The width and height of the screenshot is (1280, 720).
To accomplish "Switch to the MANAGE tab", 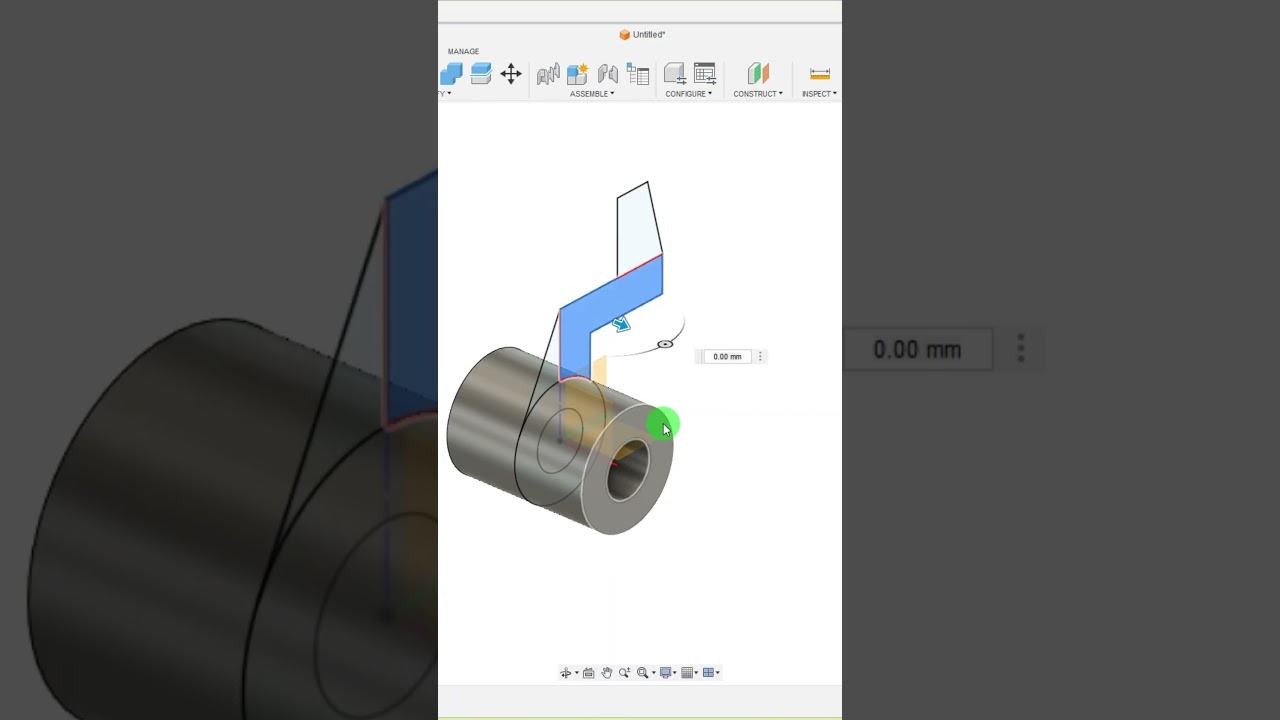I will pyautogui.click(x=463, y=51).
